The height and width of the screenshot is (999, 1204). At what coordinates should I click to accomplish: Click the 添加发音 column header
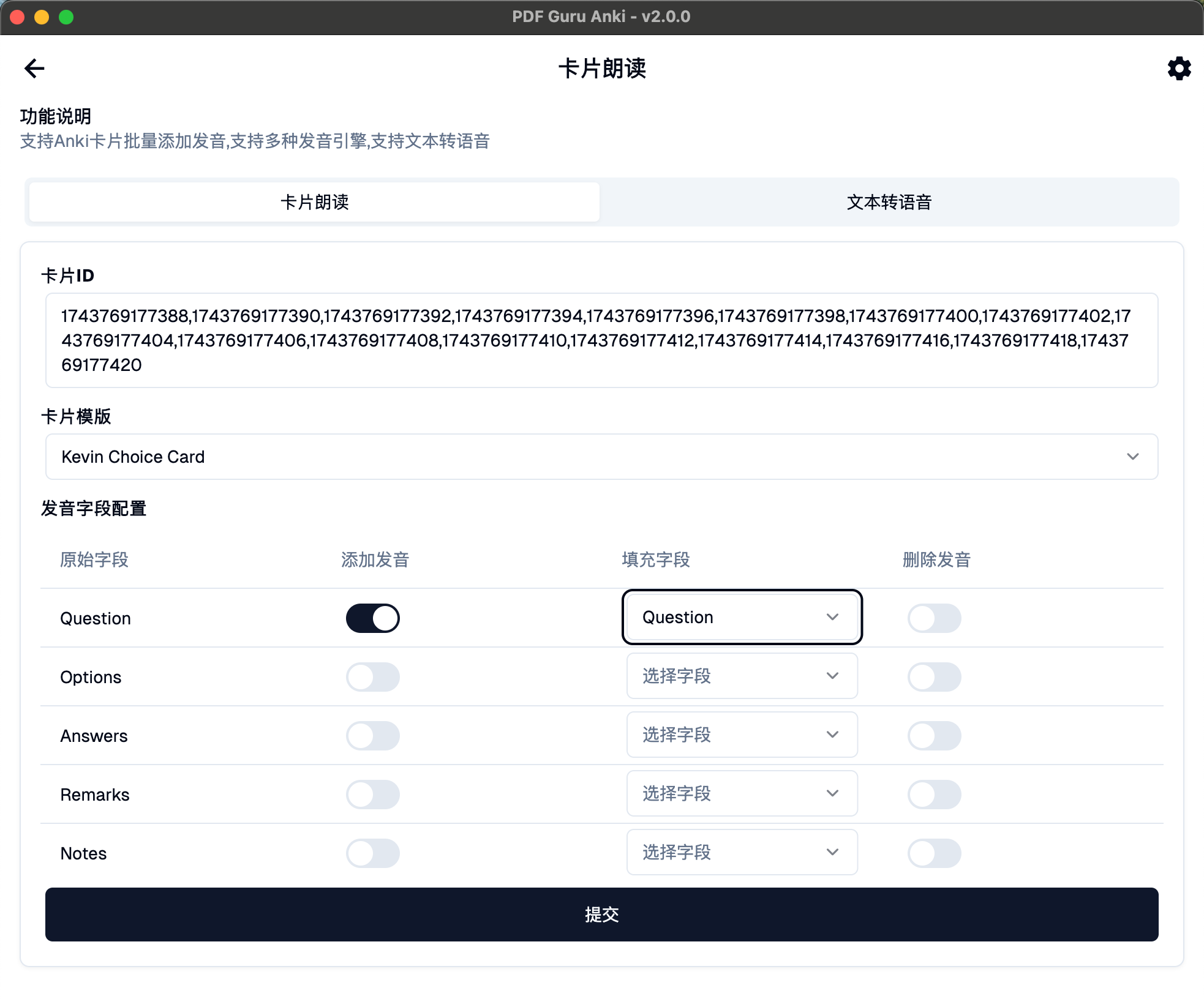click(x=375, y=559)
